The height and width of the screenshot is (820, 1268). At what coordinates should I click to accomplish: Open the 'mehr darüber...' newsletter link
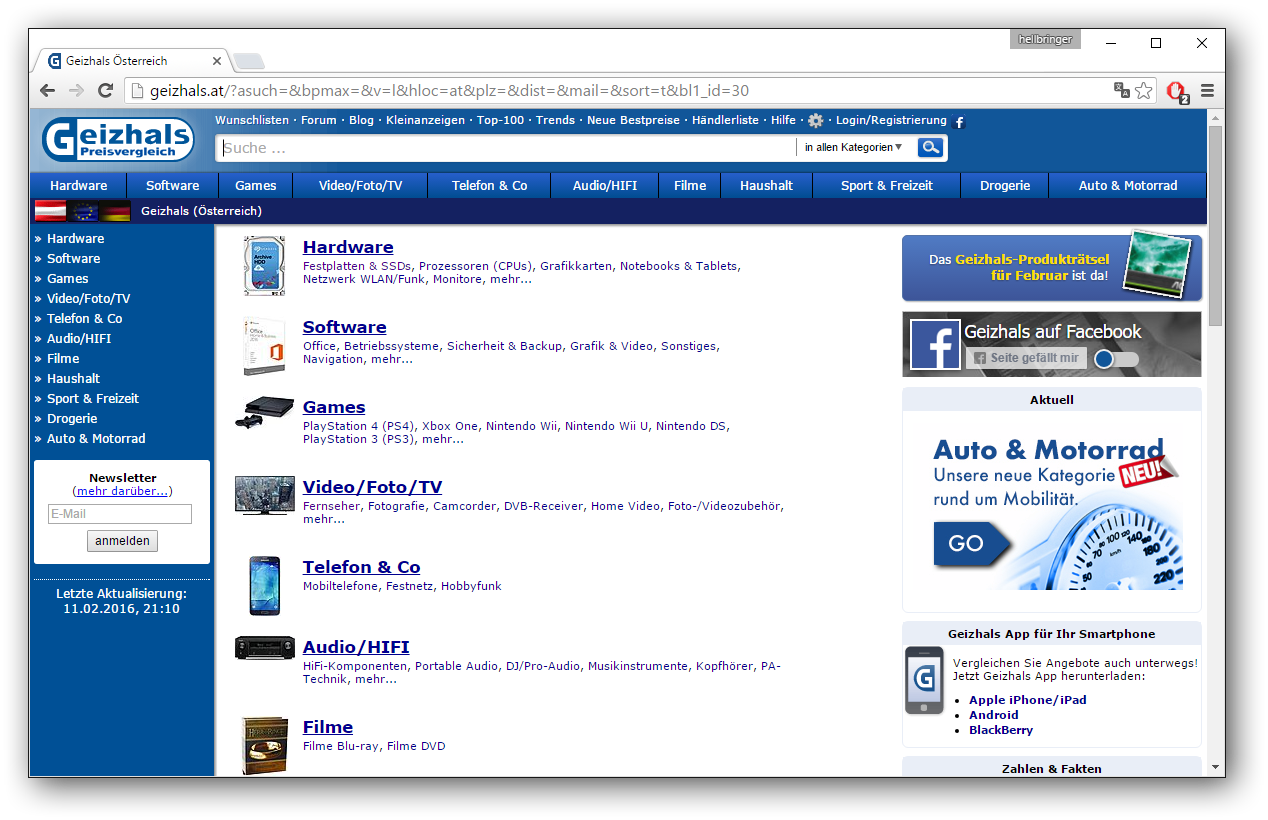pyautogui.click(x=122, y=491)
